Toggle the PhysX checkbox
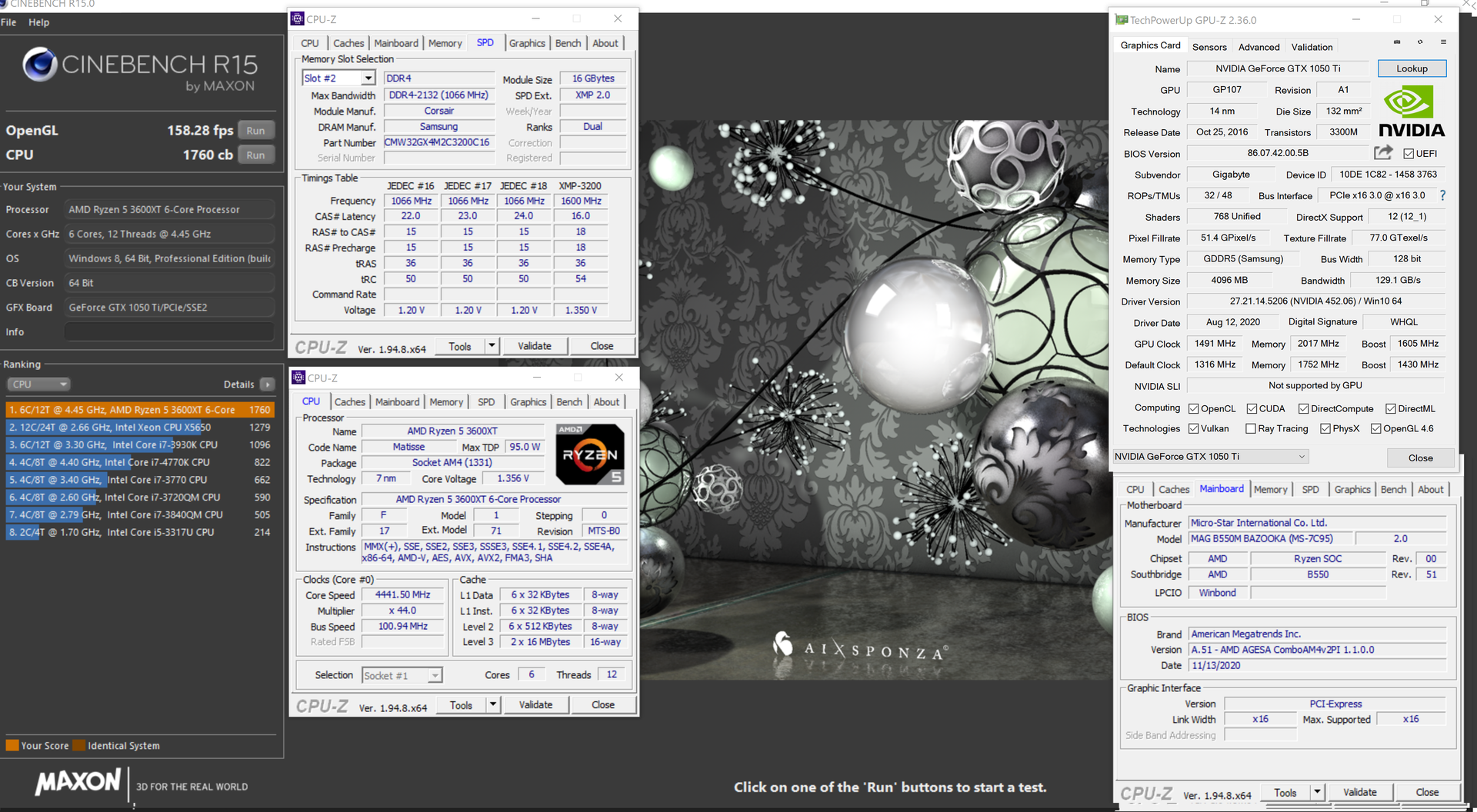The height and width of the screenshot is (812, 1477). coord(1325,428)
